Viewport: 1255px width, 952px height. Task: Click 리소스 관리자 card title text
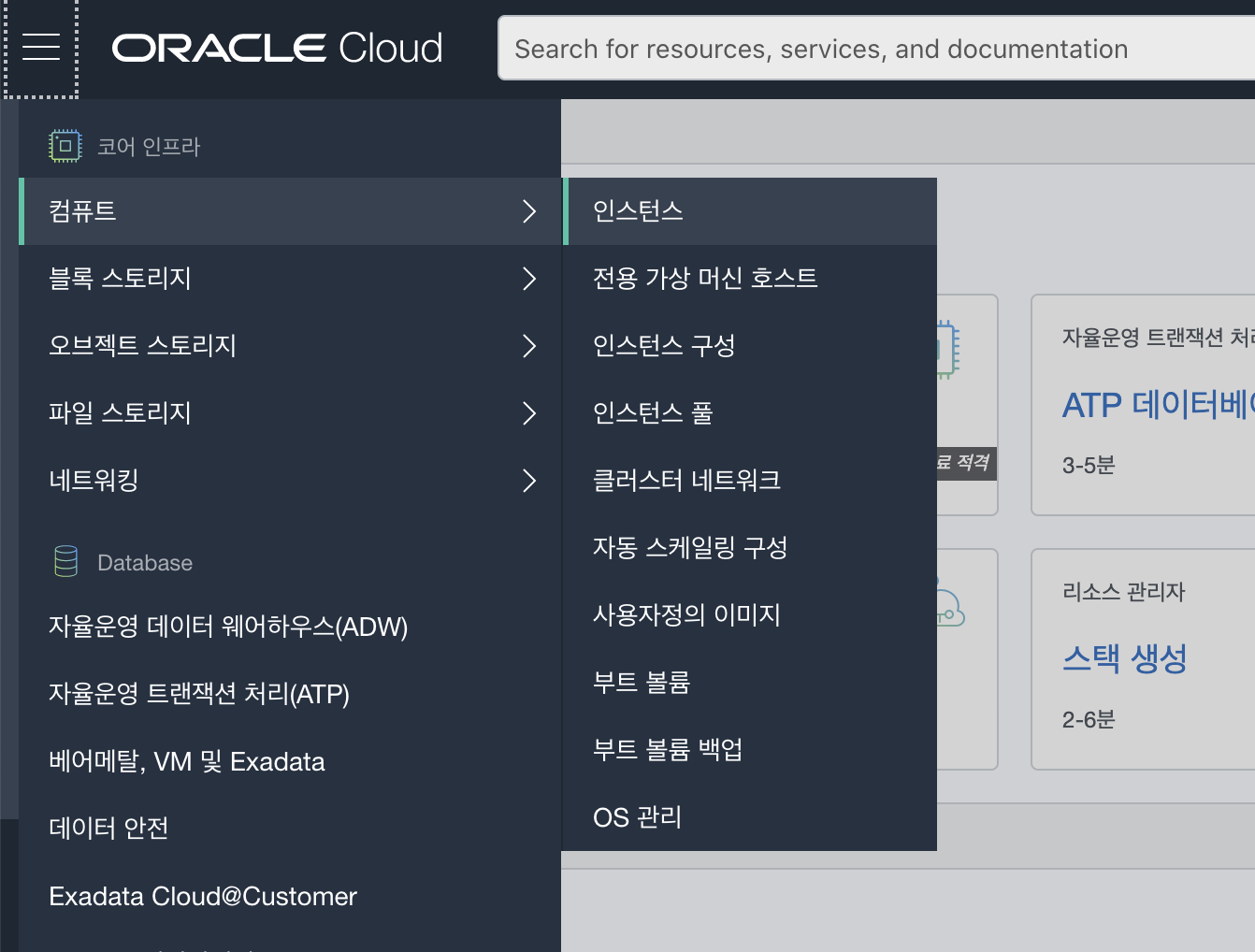1124,592
